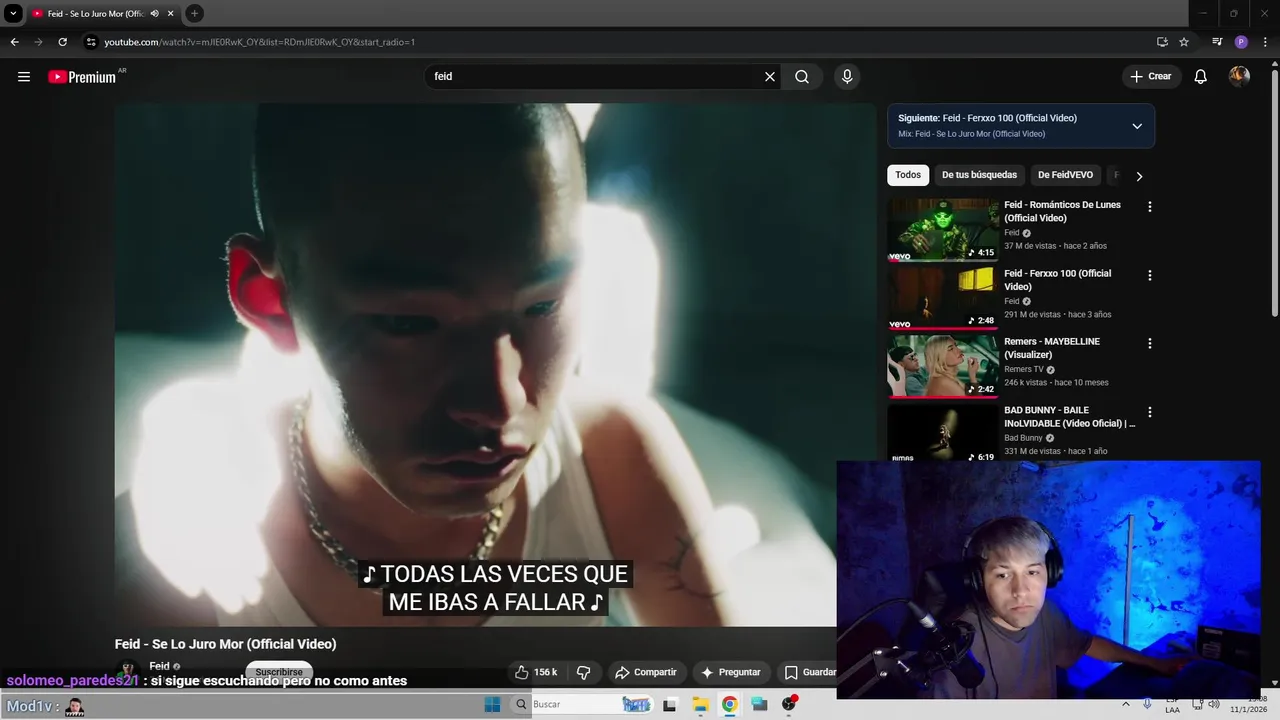Share the video with Compartir
This screenshot has height=720, width=1280.
point(646,672)
